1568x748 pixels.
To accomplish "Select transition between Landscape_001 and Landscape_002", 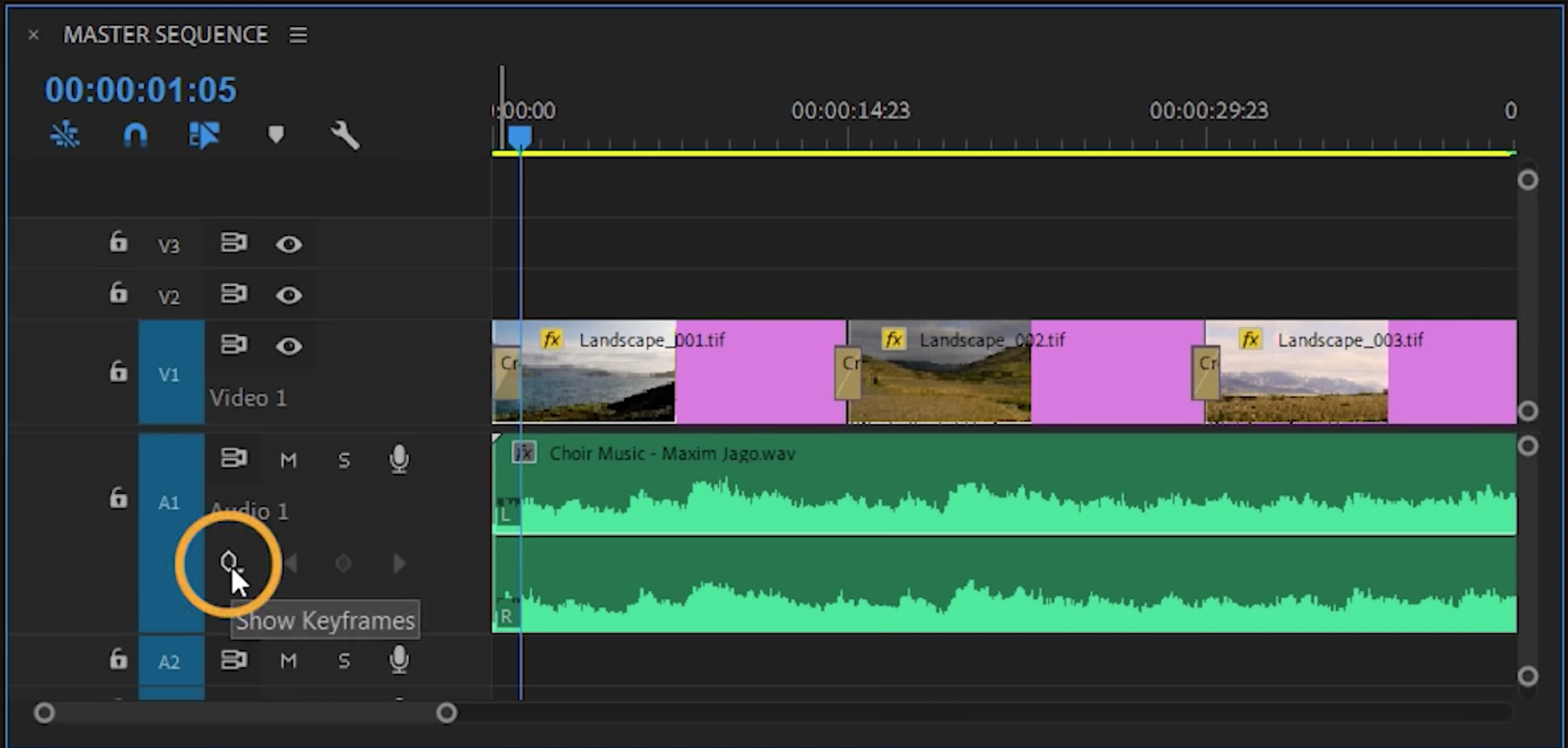I will (848, 372).
